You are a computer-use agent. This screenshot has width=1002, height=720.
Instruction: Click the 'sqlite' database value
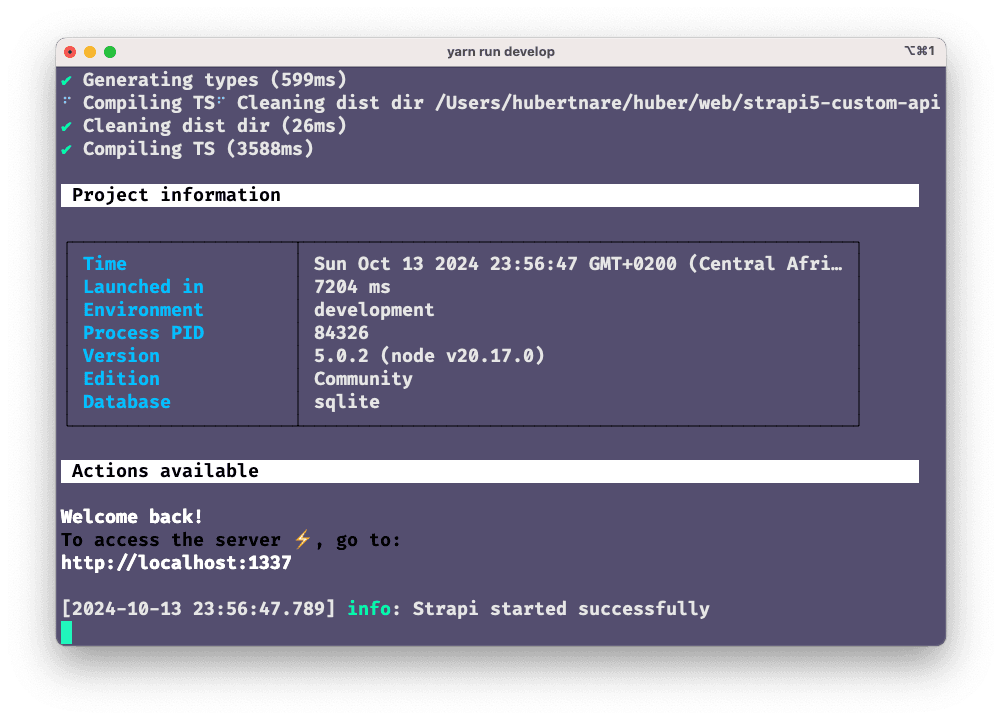point(346,402)
